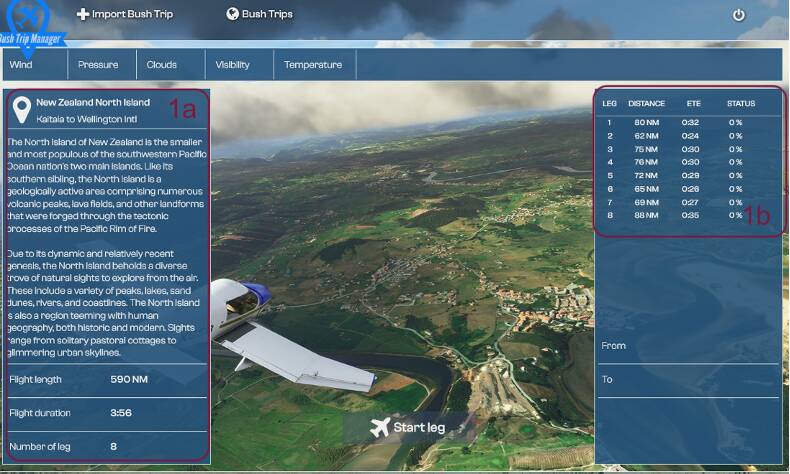Select the Visibility tab
Screen dimensions: 790x474
(x=239, y=64)
